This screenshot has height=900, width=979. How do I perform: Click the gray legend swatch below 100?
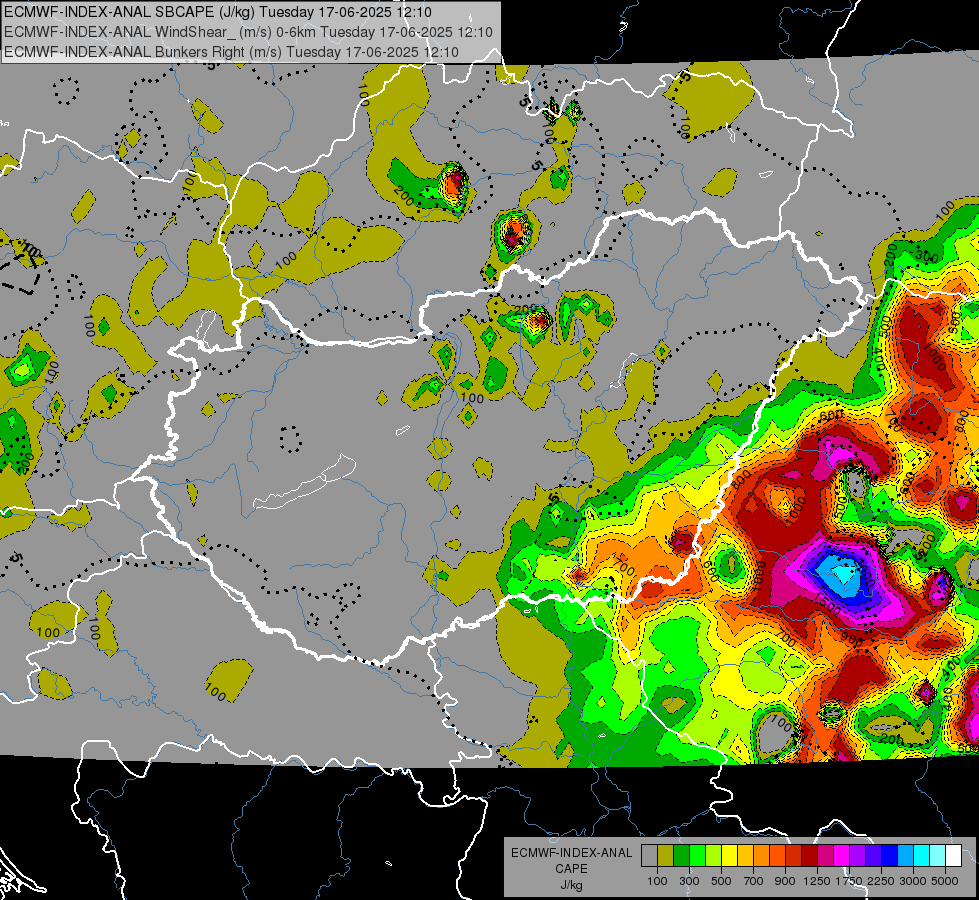[649, 855]
